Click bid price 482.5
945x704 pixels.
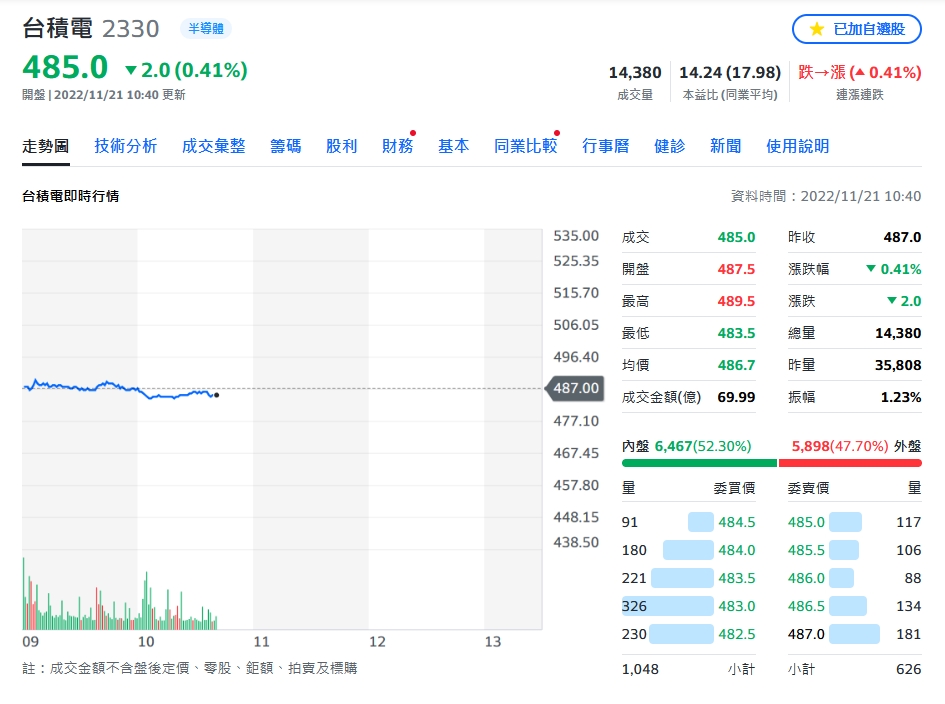click(736, 634)
